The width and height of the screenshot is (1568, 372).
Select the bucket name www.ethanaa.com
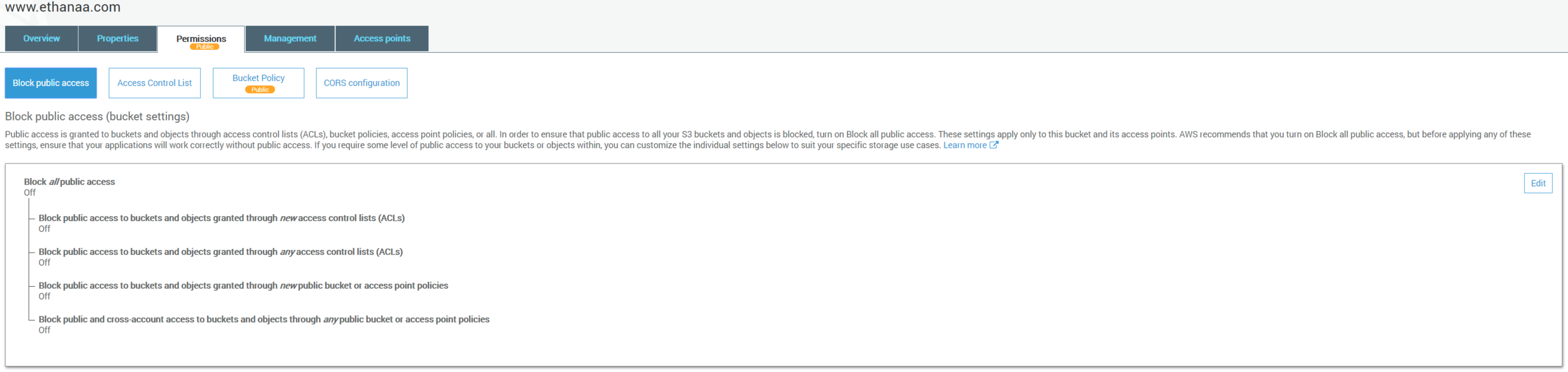tap(63, 7)
